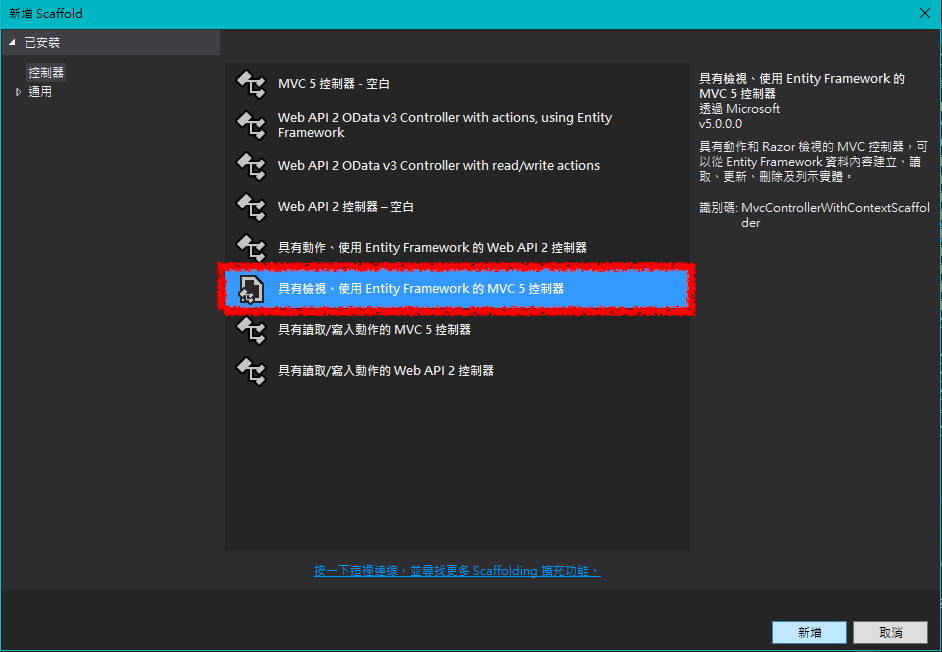942x652 pixels.
Task: Close the 新增 Scaffold dialog
Action: (x=924, y=13)
